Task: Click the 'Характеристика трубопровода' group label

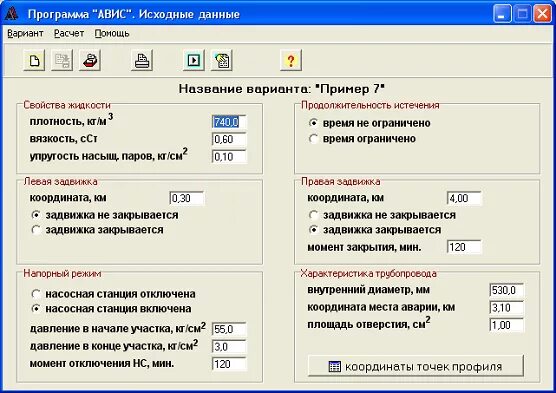Action: click(368, 273)
